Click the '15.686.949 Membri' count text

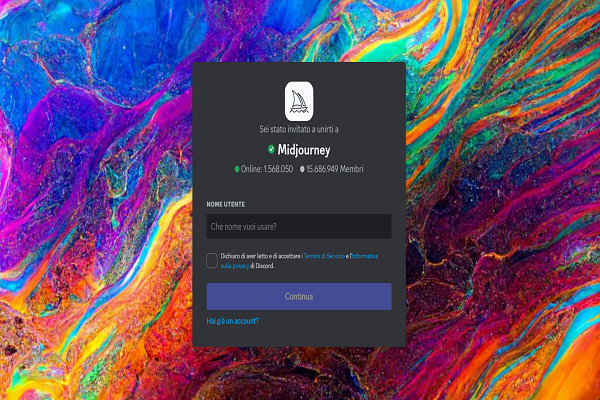(x=335, y=169)
